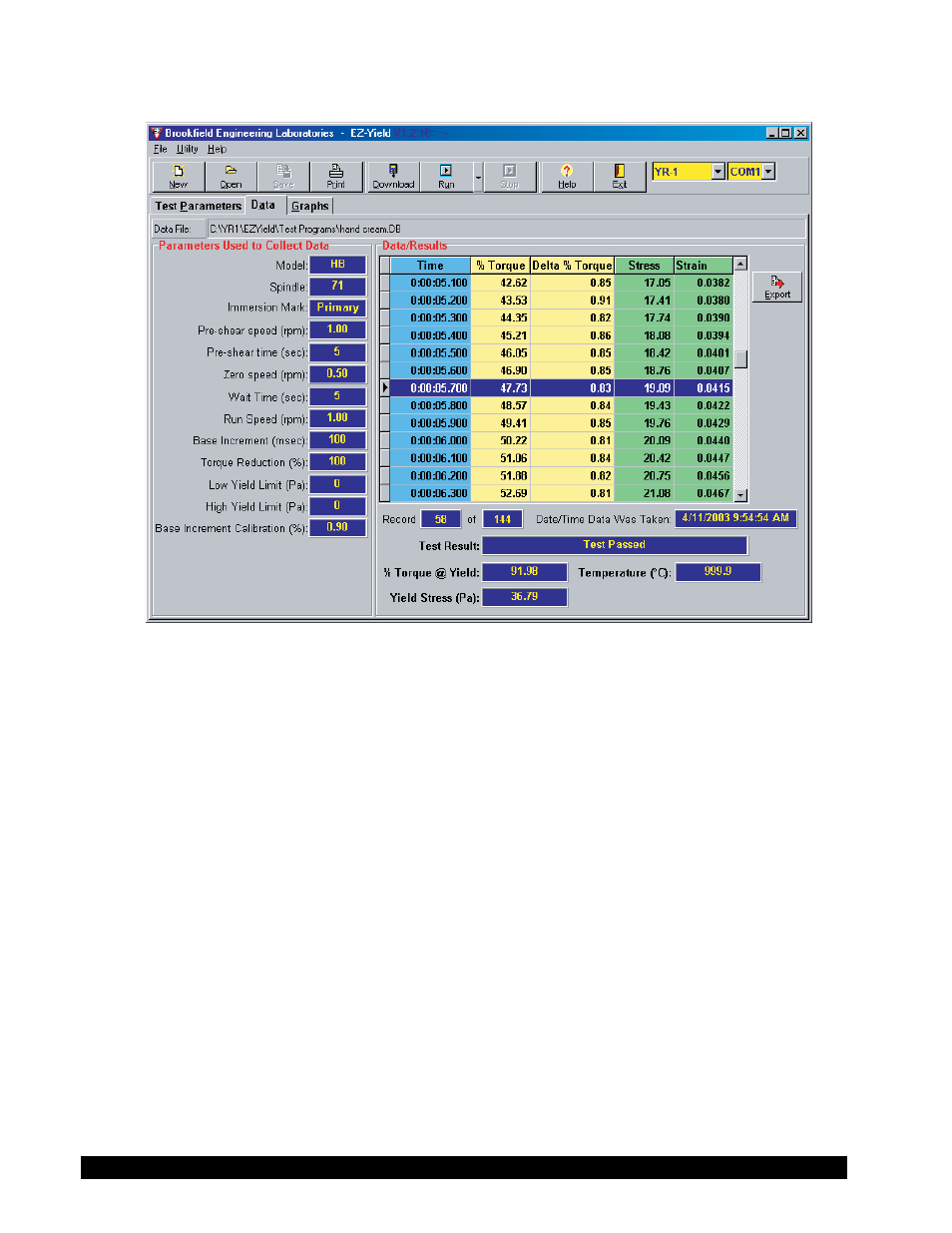Viewport: 952px width, 1233px height.
Task: Click the Pre-shear speed value field
Action: click(337, 329)
